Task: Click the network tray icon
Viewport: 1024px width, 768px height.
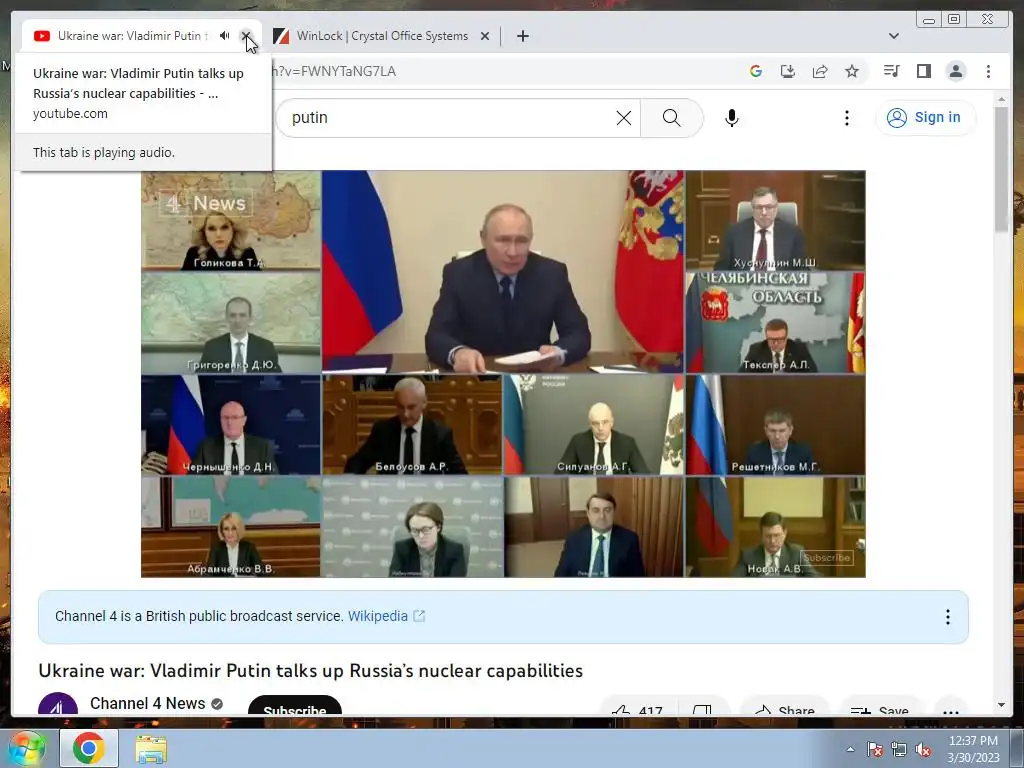Action: (x=899, y=749)
